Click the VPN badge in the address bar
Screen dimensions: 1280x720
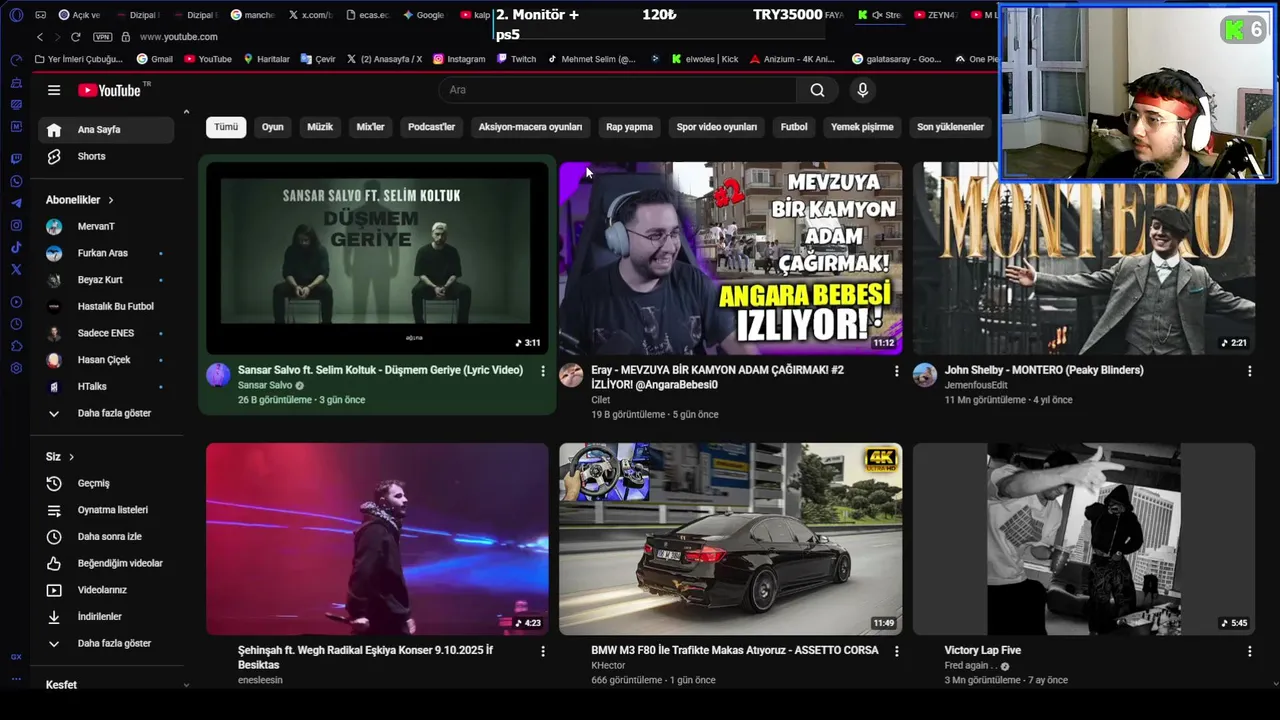point(102,37)
